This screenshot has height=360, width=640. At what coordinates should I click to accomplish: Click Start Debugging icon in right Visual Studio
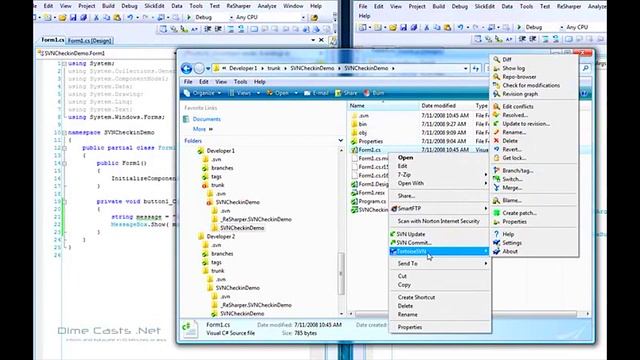519,27
